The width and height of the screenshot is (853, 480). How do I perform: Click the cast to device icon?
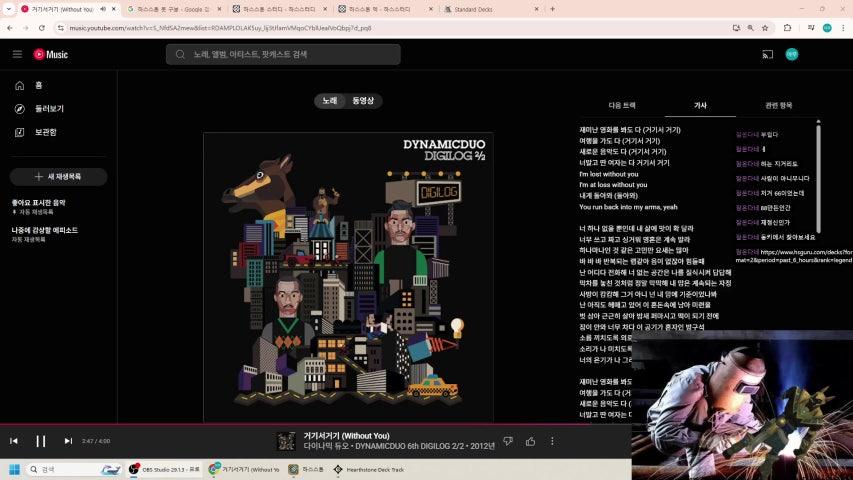(768, 54)
